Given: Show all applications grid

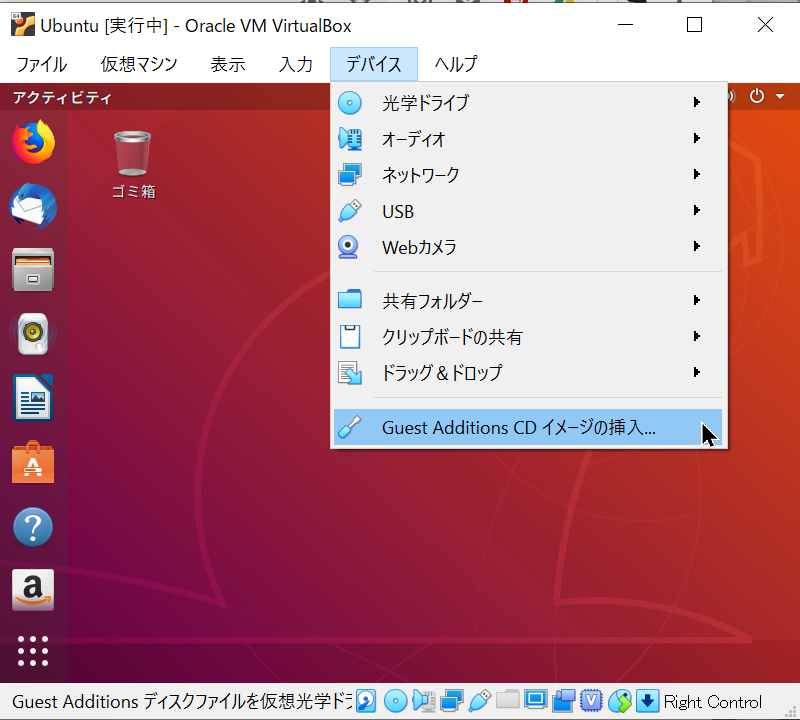Looking at the screenshot, I should click(33, 651).
